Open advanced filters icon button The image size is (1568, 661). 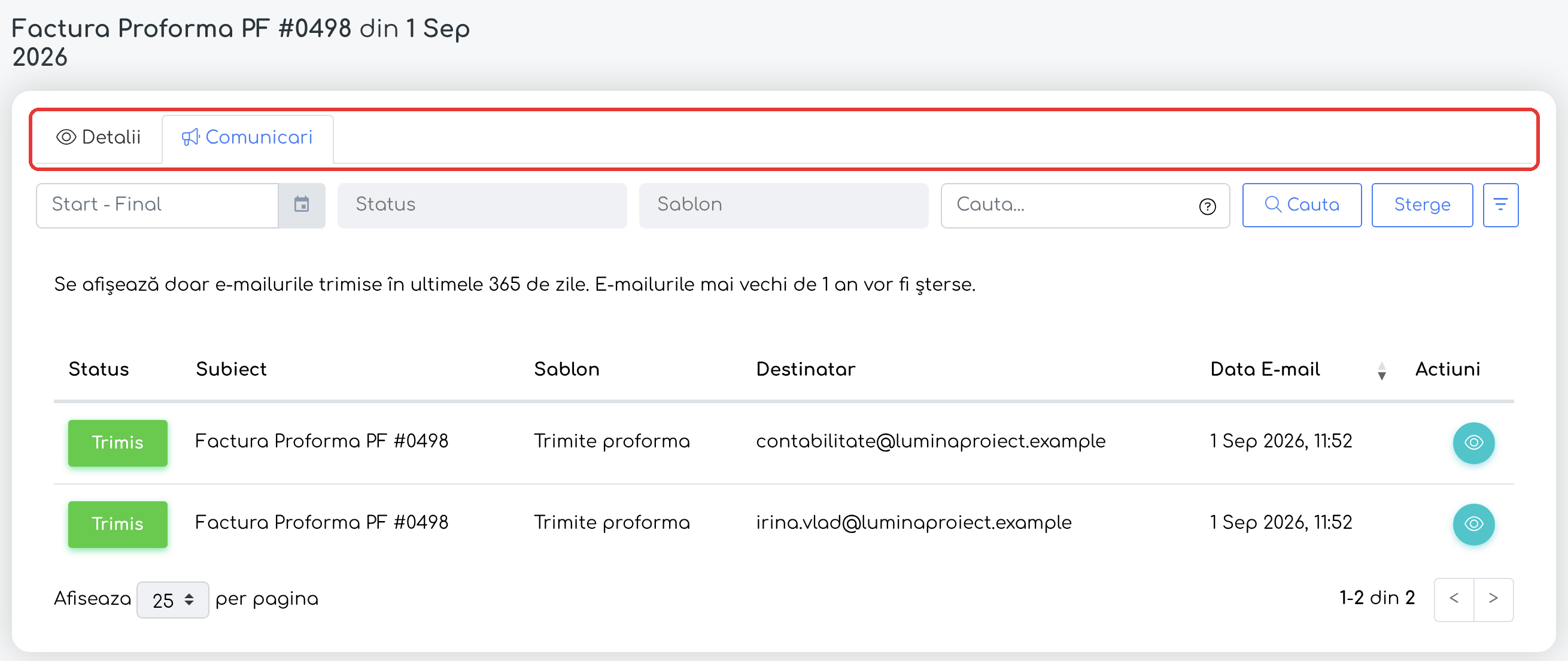click(1500, 205)
